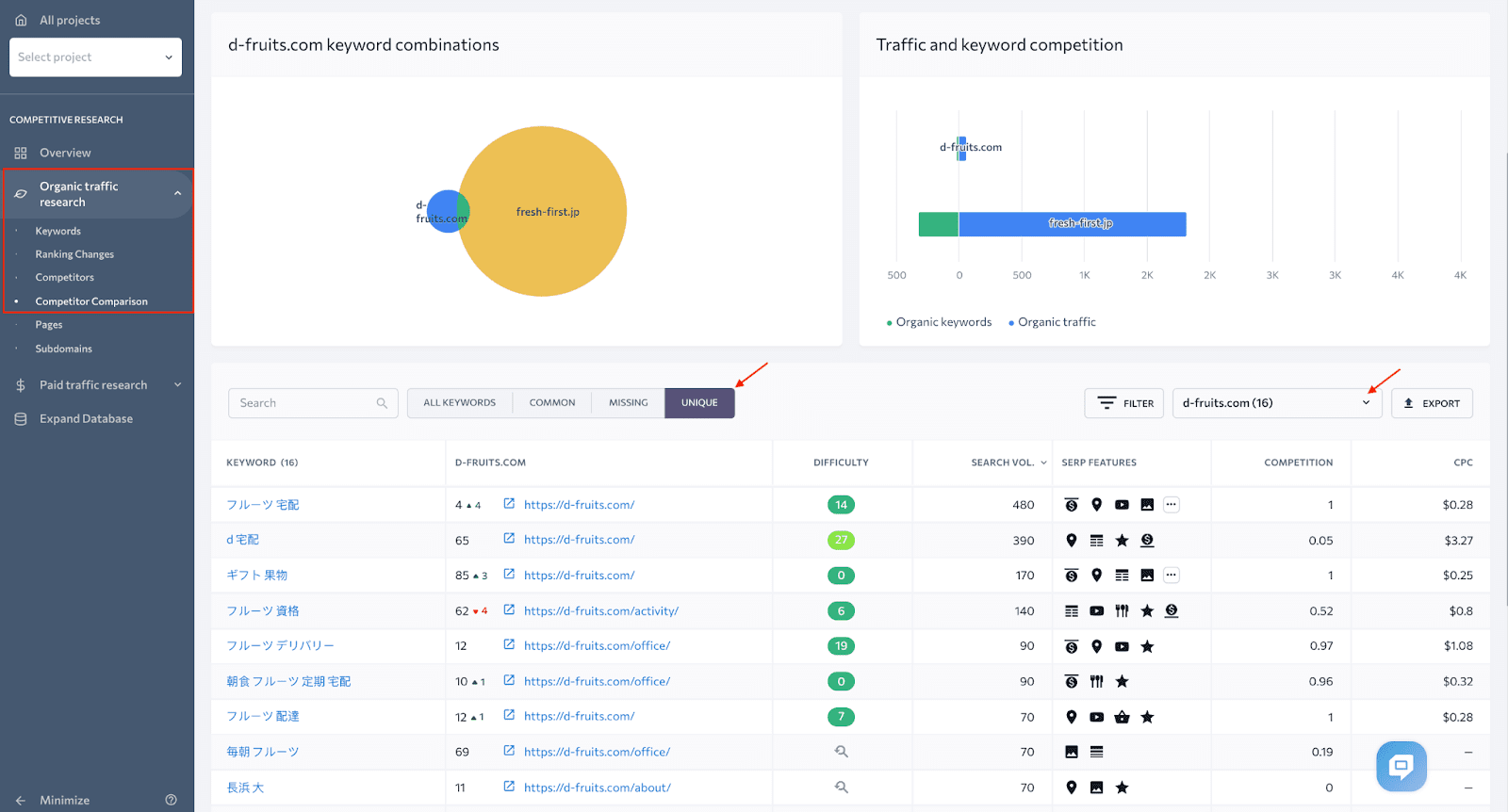The image size is (1508, 812).
Task: Open the https://d-fruits.com/activity/ link
Action: click(x=601, y=611)
